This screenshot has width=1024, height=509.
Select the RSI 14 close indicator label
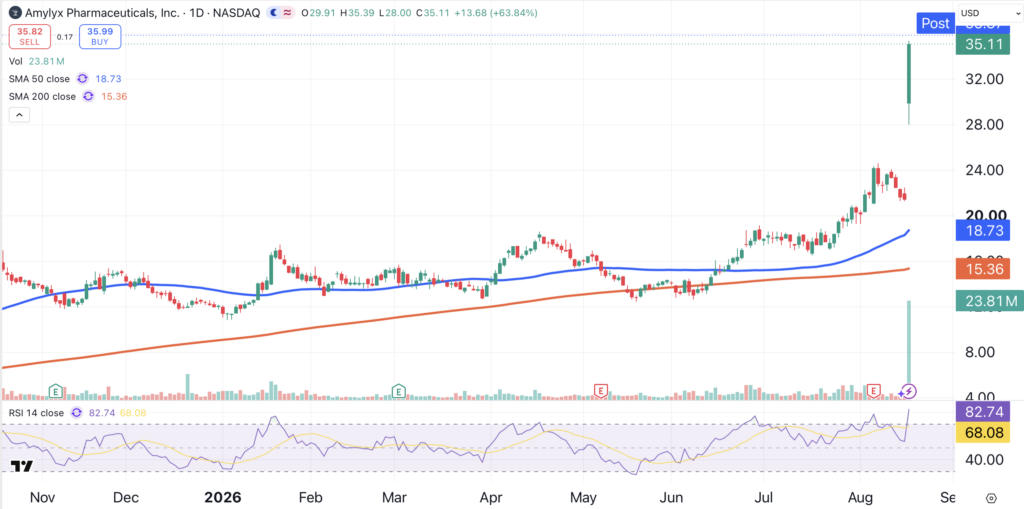[38, 413]
